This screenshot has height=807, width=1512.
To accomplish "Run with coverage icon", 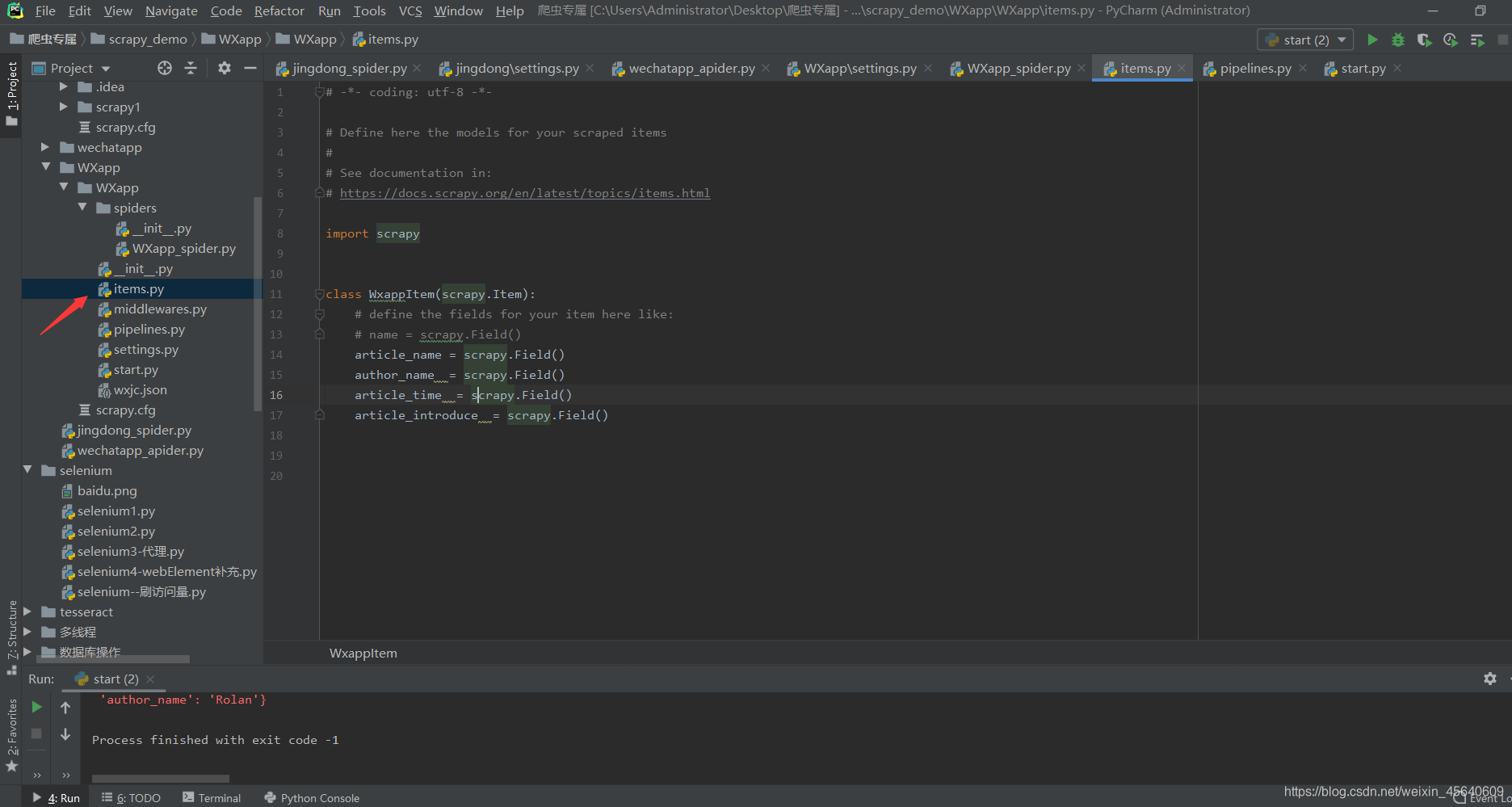I will coord(1424,40).
